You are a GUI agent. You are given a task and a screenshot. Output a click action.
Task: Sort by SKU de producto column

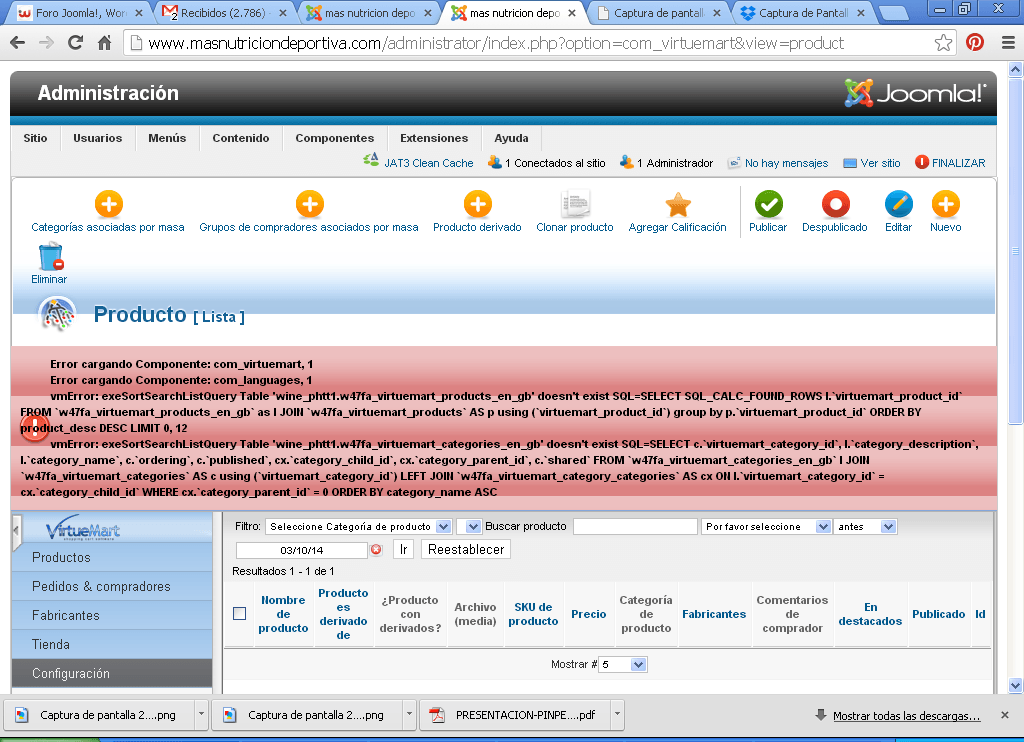533,614
